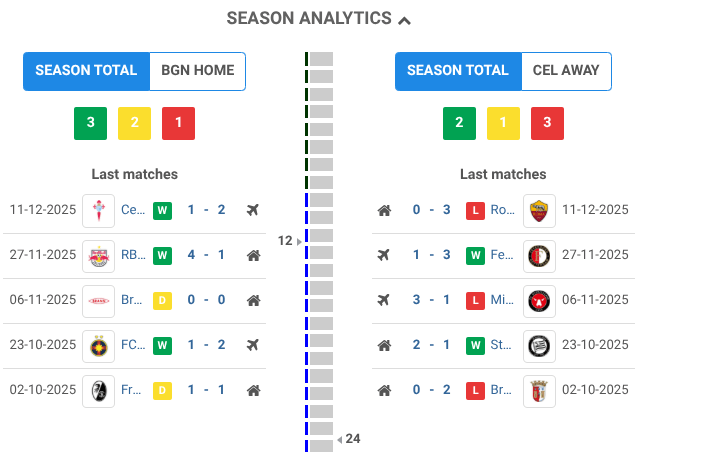Click the RB Salzburg team logo
Screen dimensions: 705x452
coord(98,255)
